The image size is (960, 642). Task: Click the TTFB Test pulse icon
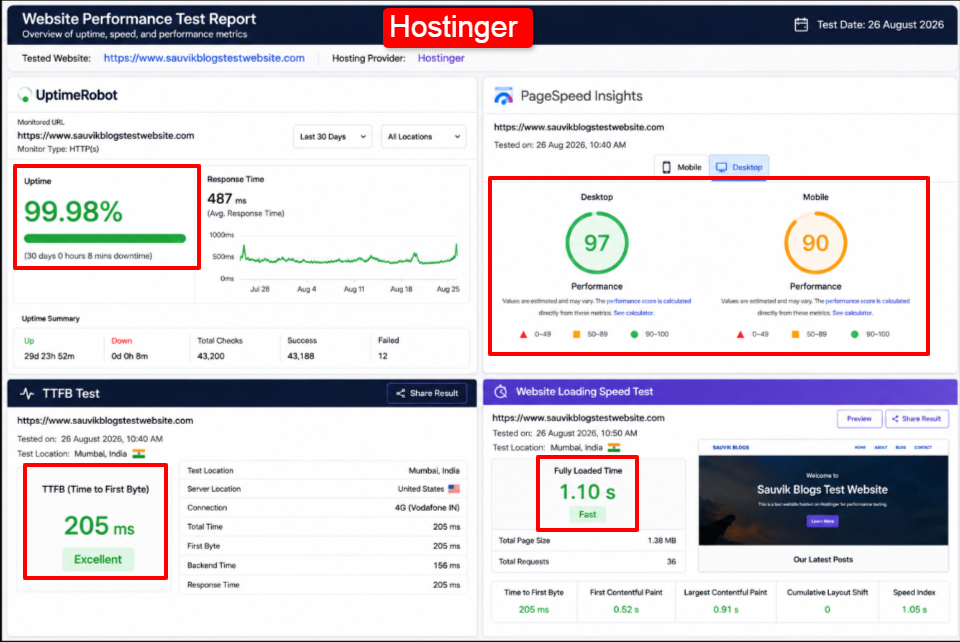27,394
